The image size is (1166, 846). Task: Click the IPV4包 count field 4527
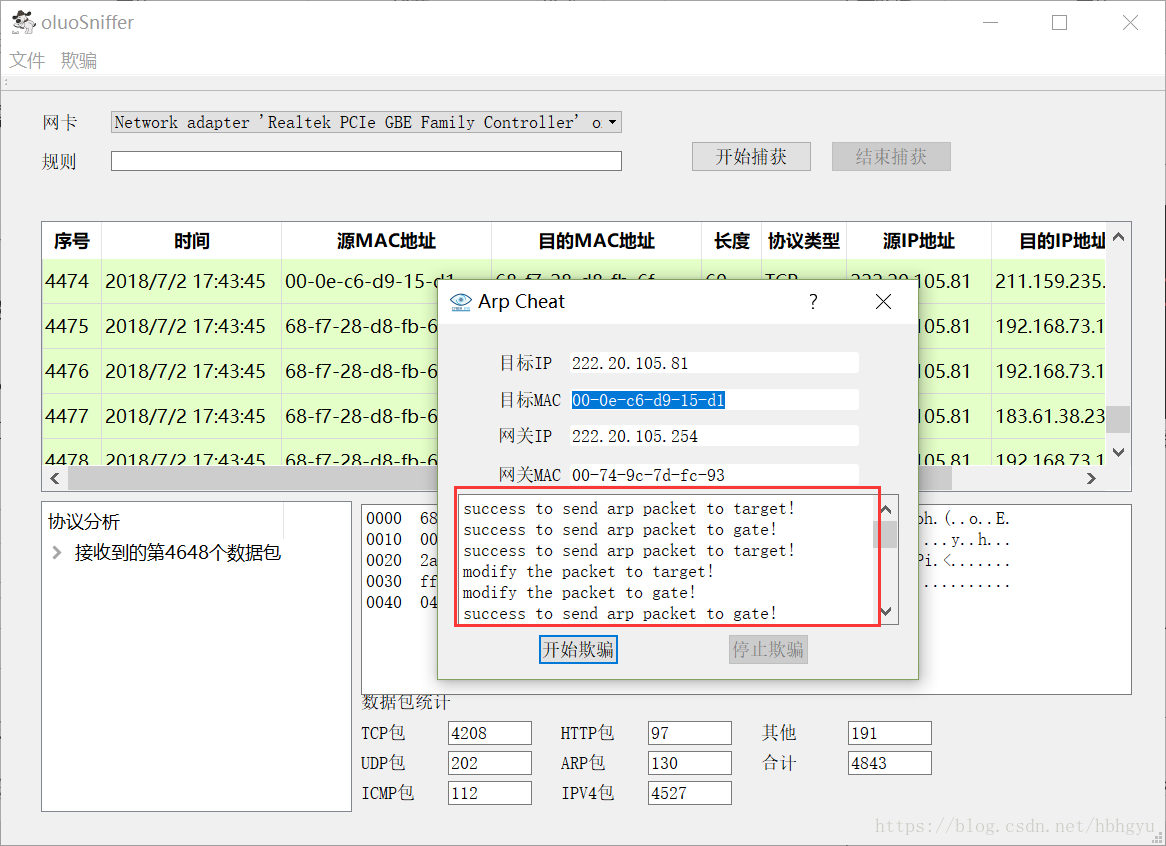click(689, 793)
